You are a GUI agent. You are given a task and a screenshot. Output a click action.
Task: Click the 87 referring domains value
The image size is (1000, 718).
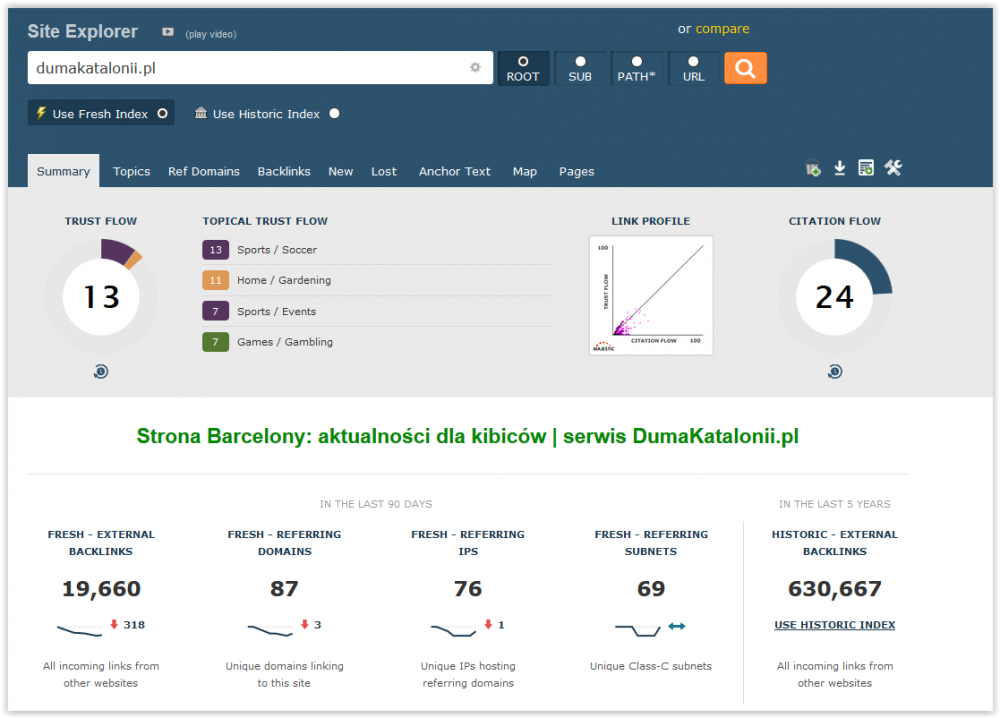(284, 589)
